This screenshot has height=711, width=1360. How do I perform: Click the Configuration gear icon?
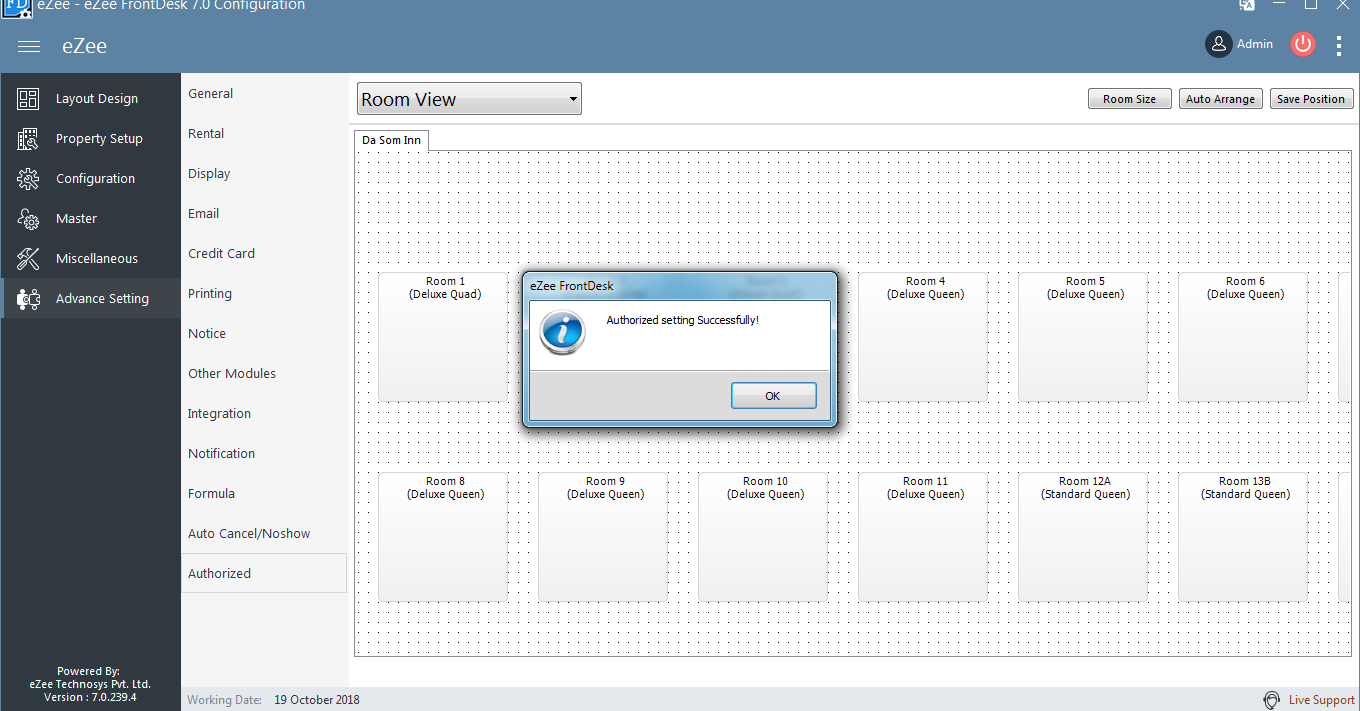[28, 178]
